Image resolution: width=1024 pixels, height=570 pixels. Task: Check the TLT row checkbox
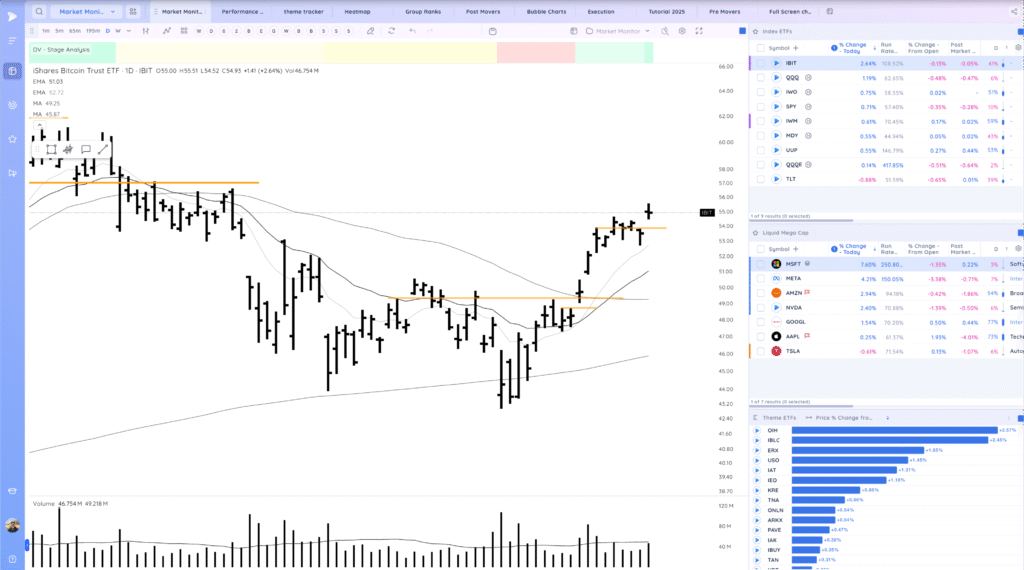click(761, 179)
